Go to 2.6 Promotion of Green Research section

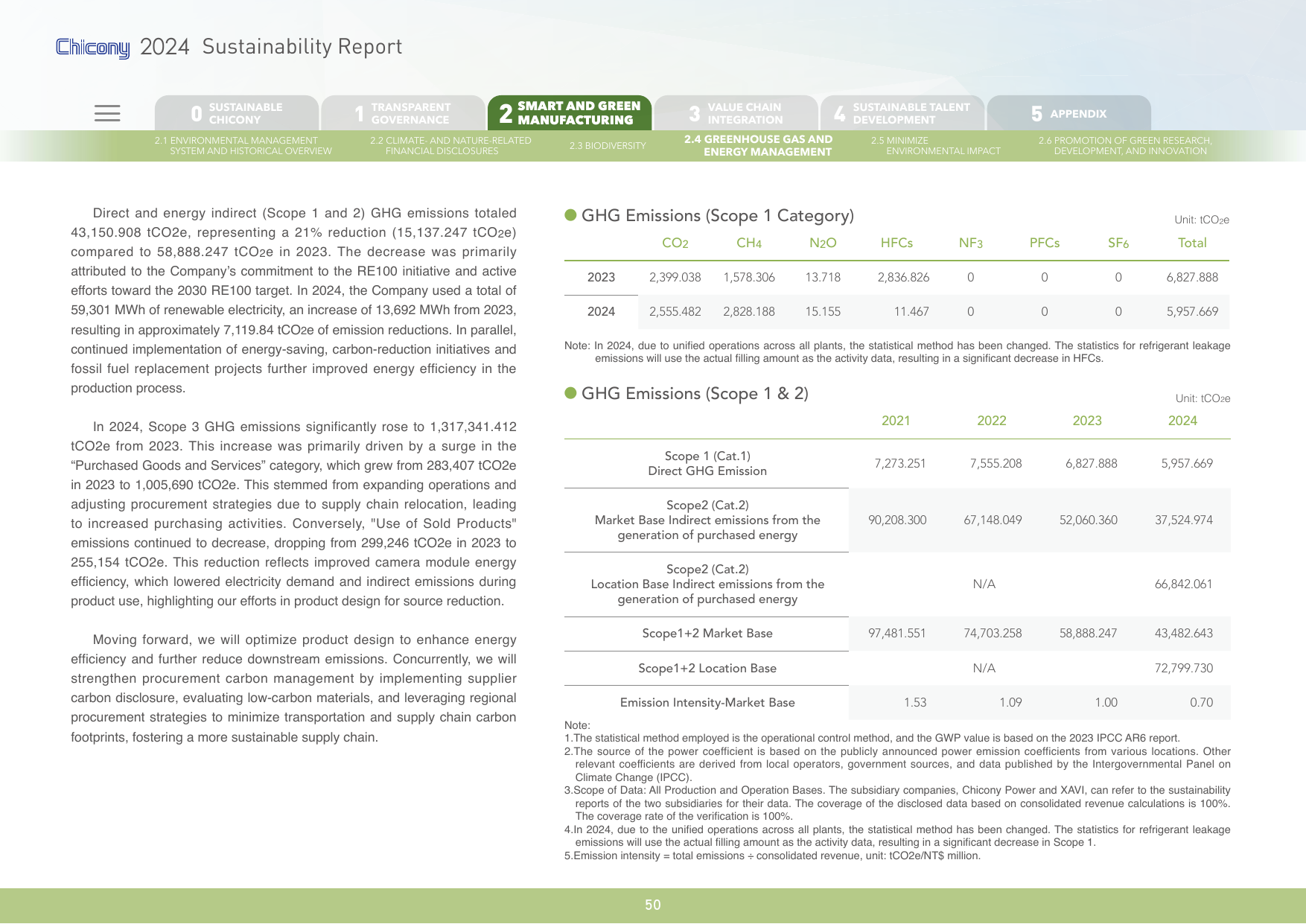[1125, 146]
